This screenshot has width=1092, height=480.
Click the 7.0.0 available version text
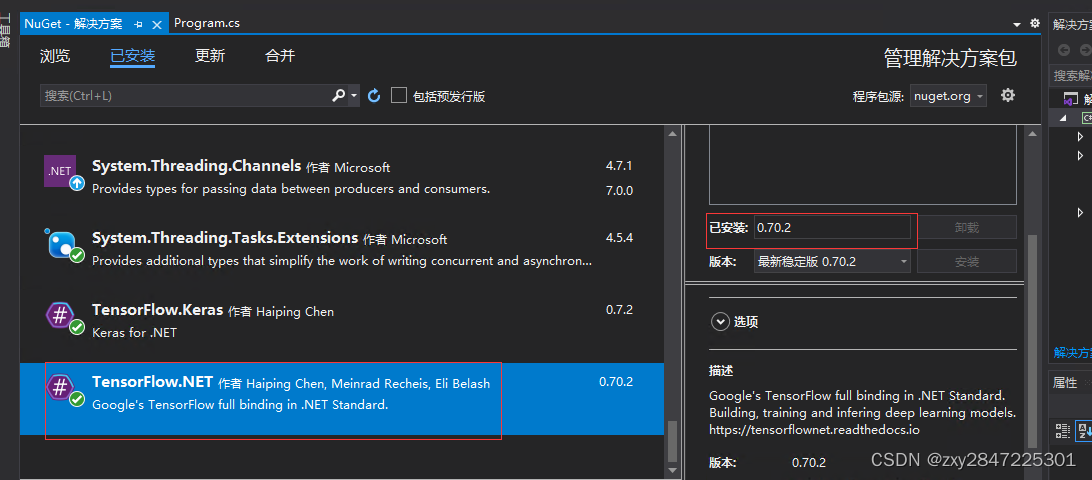(x=619, y=190)
